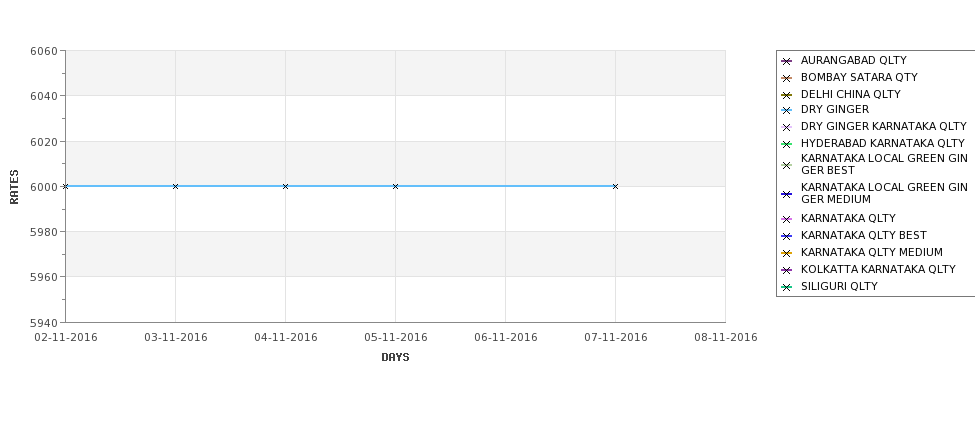Click the data point at 04-11-2016
Viewport: 975px width, 429px height.
point(285,187)
